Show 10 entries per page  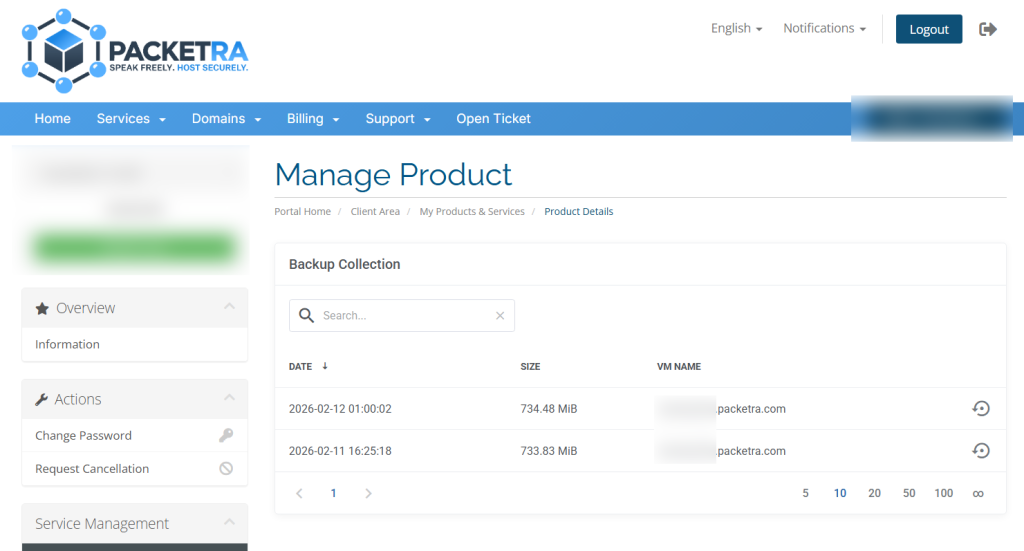pos(840,494)
